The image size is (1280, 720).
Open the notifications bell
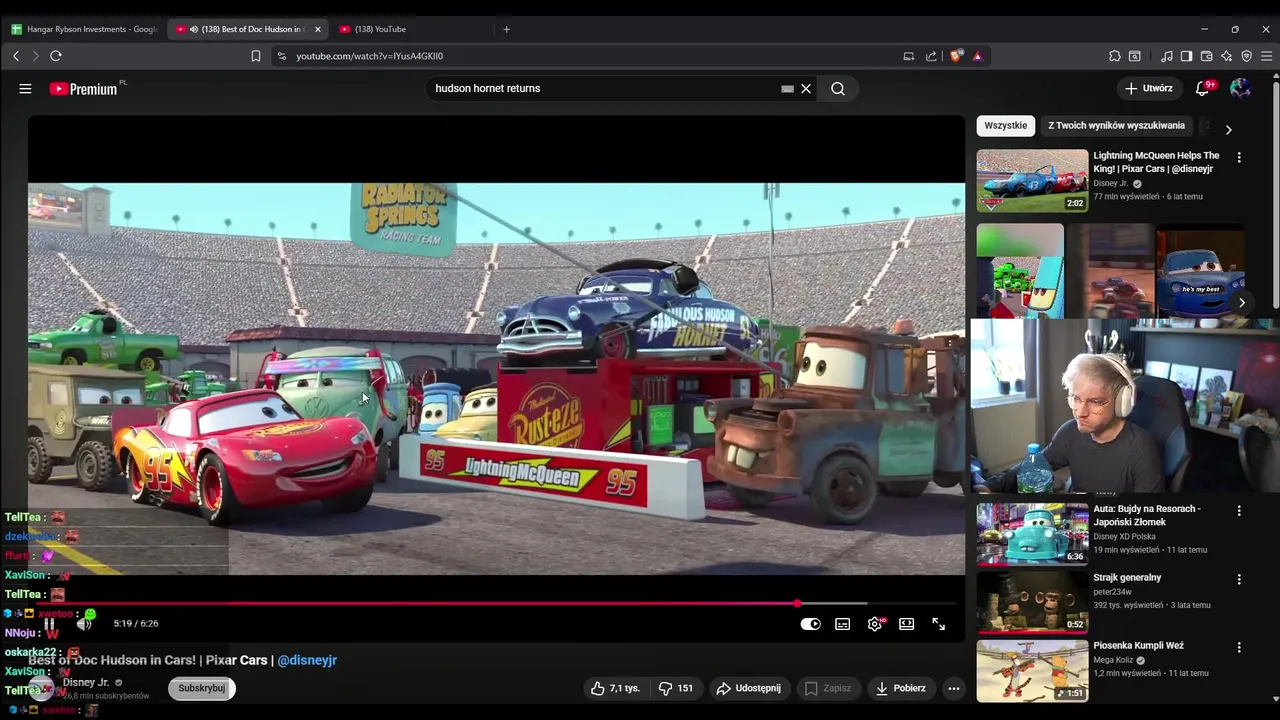click(1203, 88)
